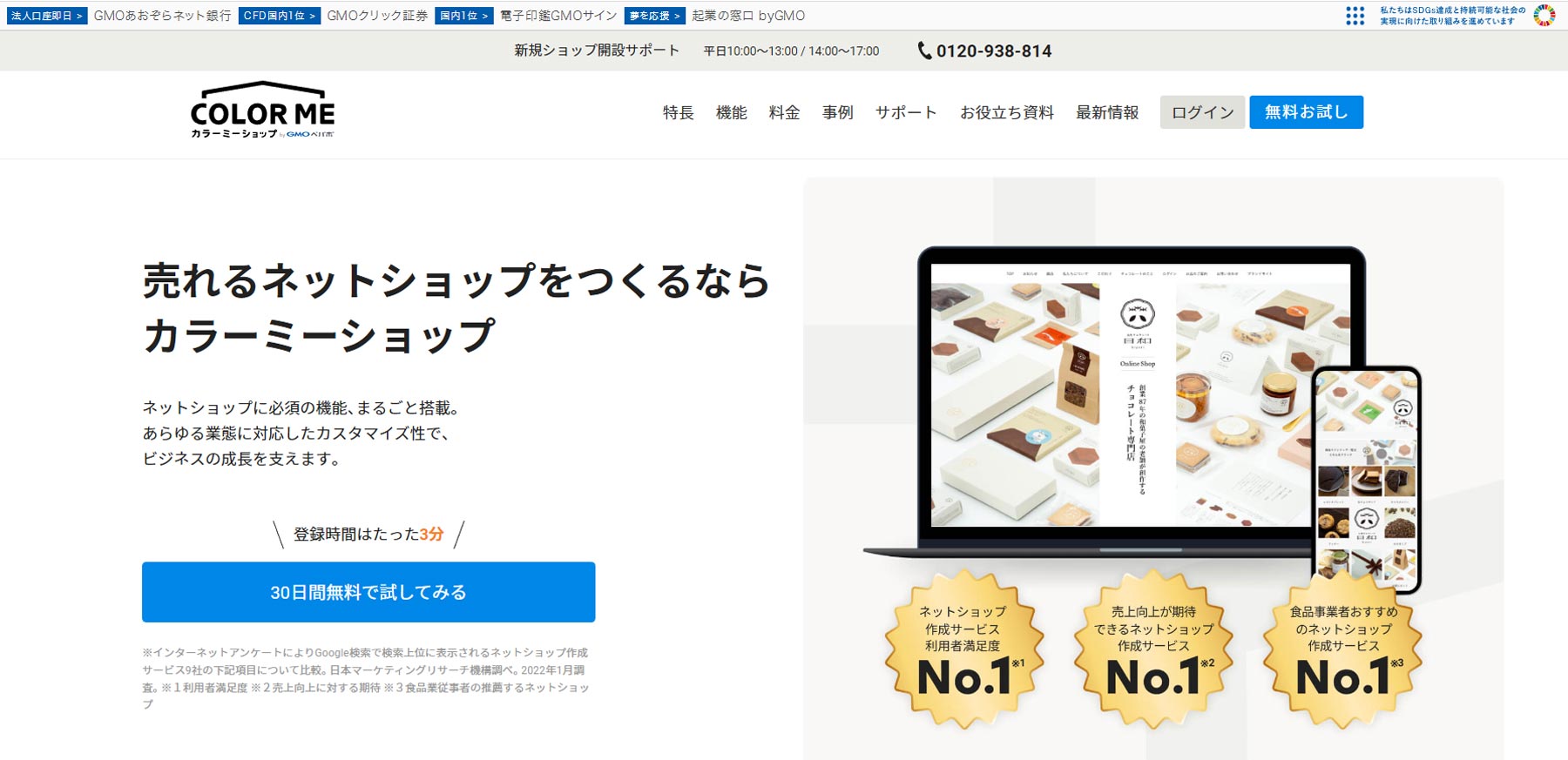Screen dimensions: 1568x760
Task: Click the colorful SDGs wheel icon
Action: [1544, 16]
